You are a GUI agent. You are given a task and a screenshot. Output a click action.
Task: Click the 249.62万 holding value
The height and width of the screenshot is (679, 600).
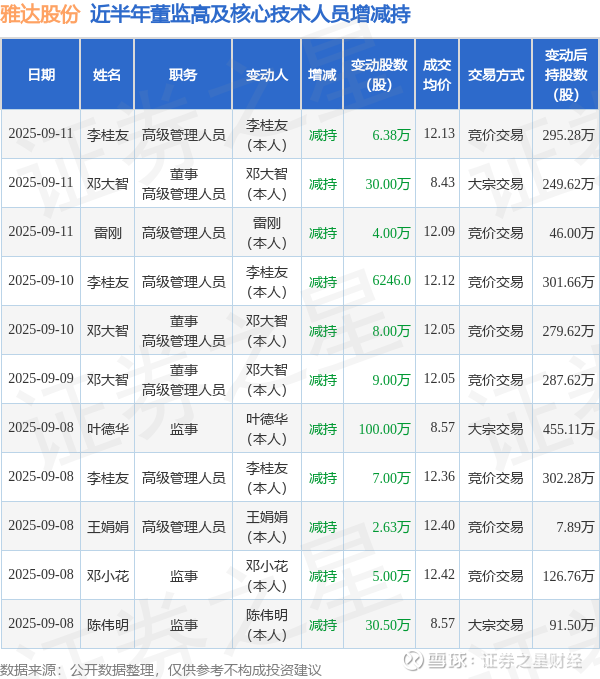click(568, 184)
